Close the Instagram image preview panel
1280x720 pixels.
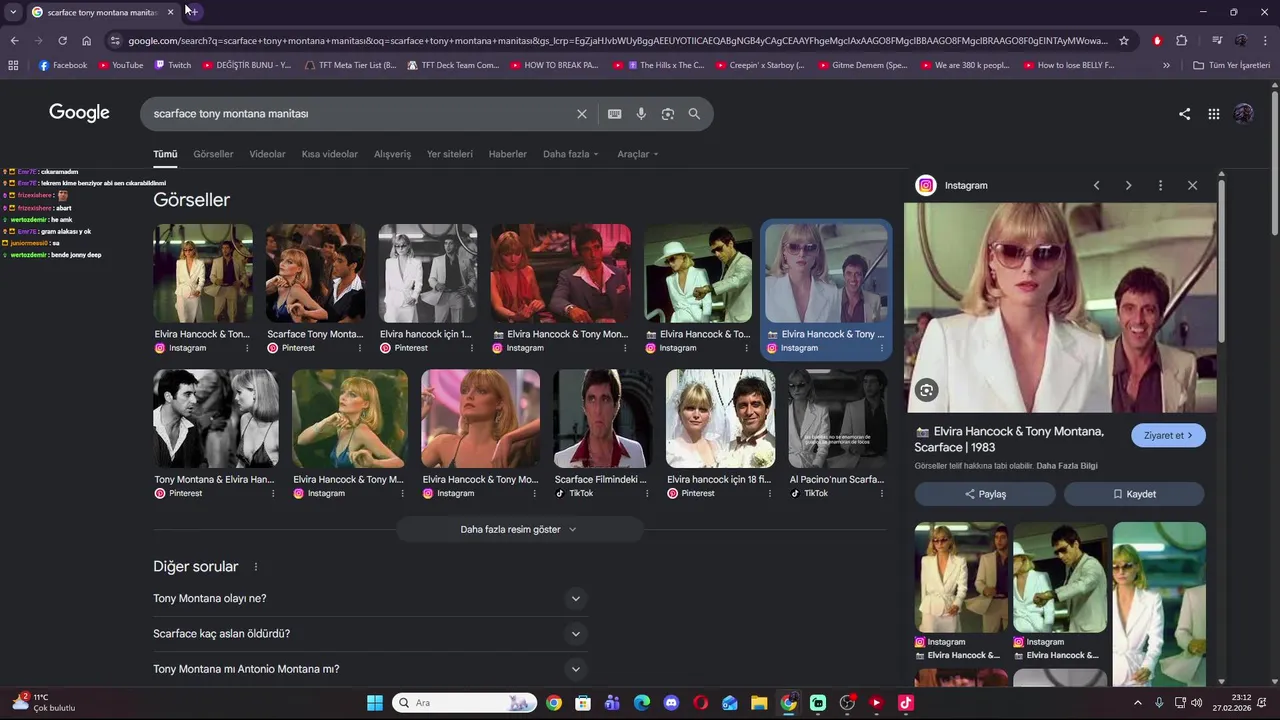(x=1192, y=185)
